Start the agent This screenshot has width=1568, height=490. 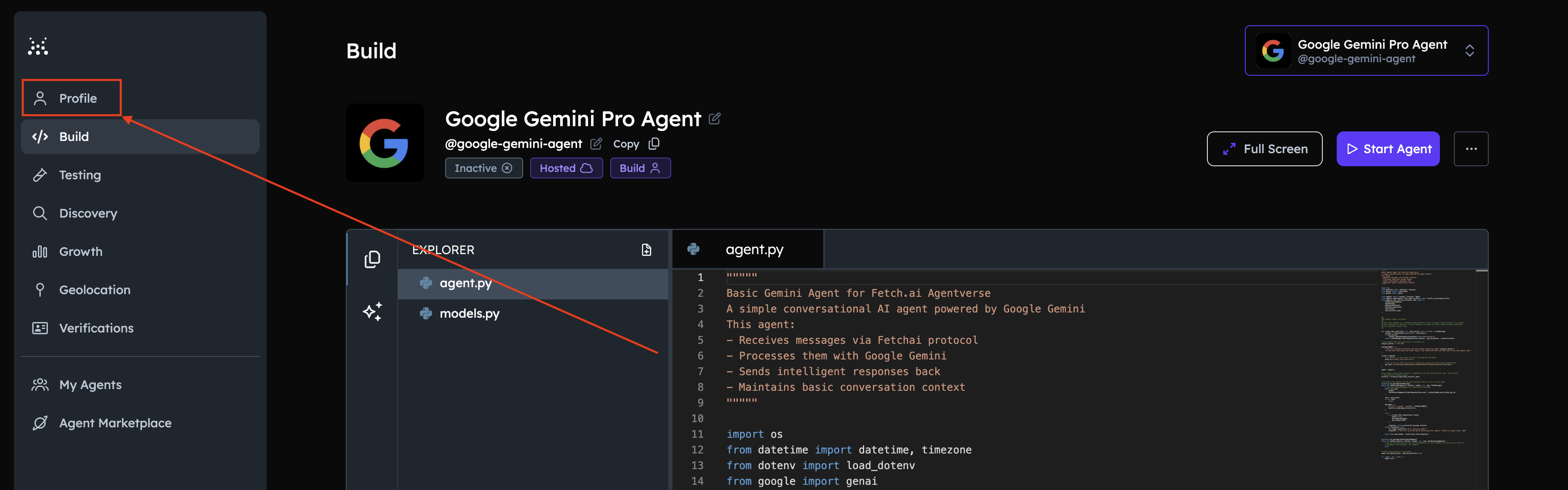tap(1388, 149)
